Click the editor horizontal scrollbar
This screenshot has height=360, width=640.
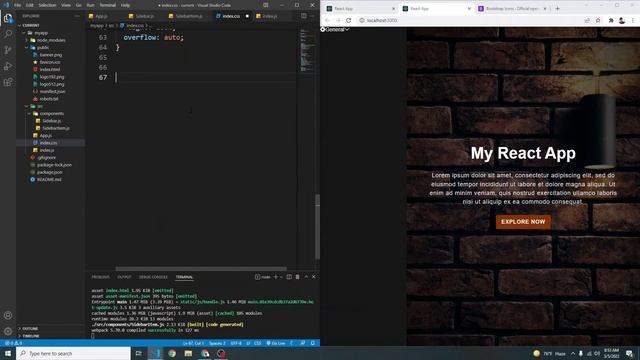pyautogui.click(x=201, y=269)
